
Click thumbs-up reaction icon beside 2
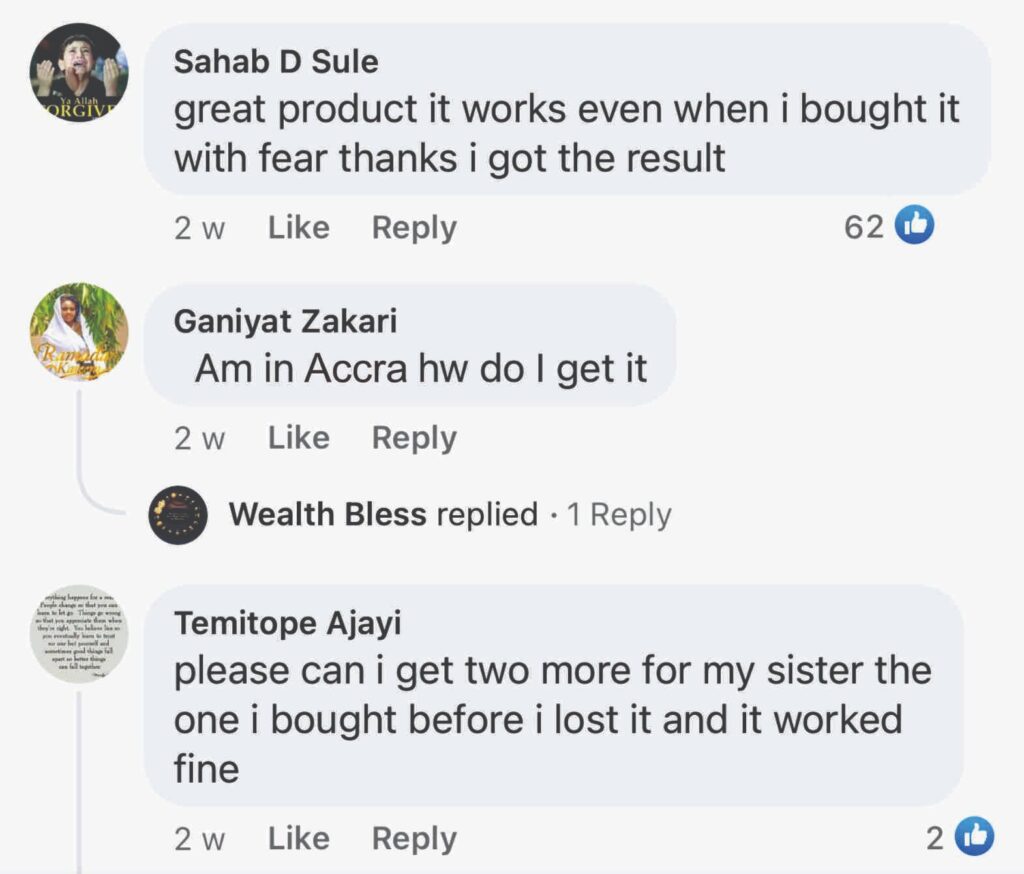click(973, 837)
